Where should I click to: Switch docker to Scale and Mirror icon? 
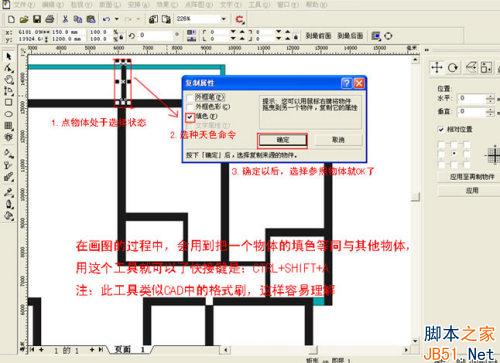(x=471, y=68)
